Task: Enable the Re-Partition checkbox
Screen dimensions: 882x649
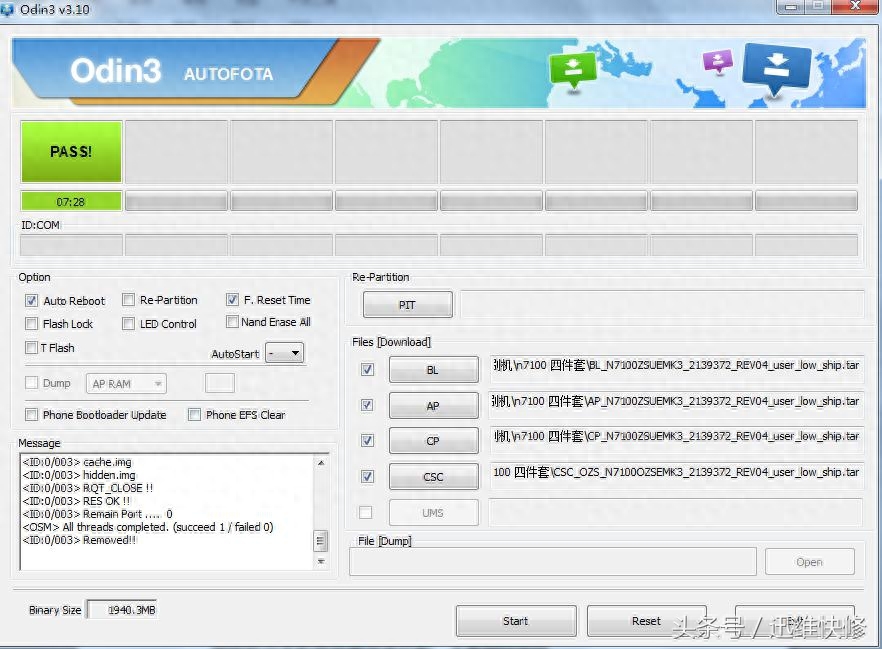Action: [x=129, y=300]
